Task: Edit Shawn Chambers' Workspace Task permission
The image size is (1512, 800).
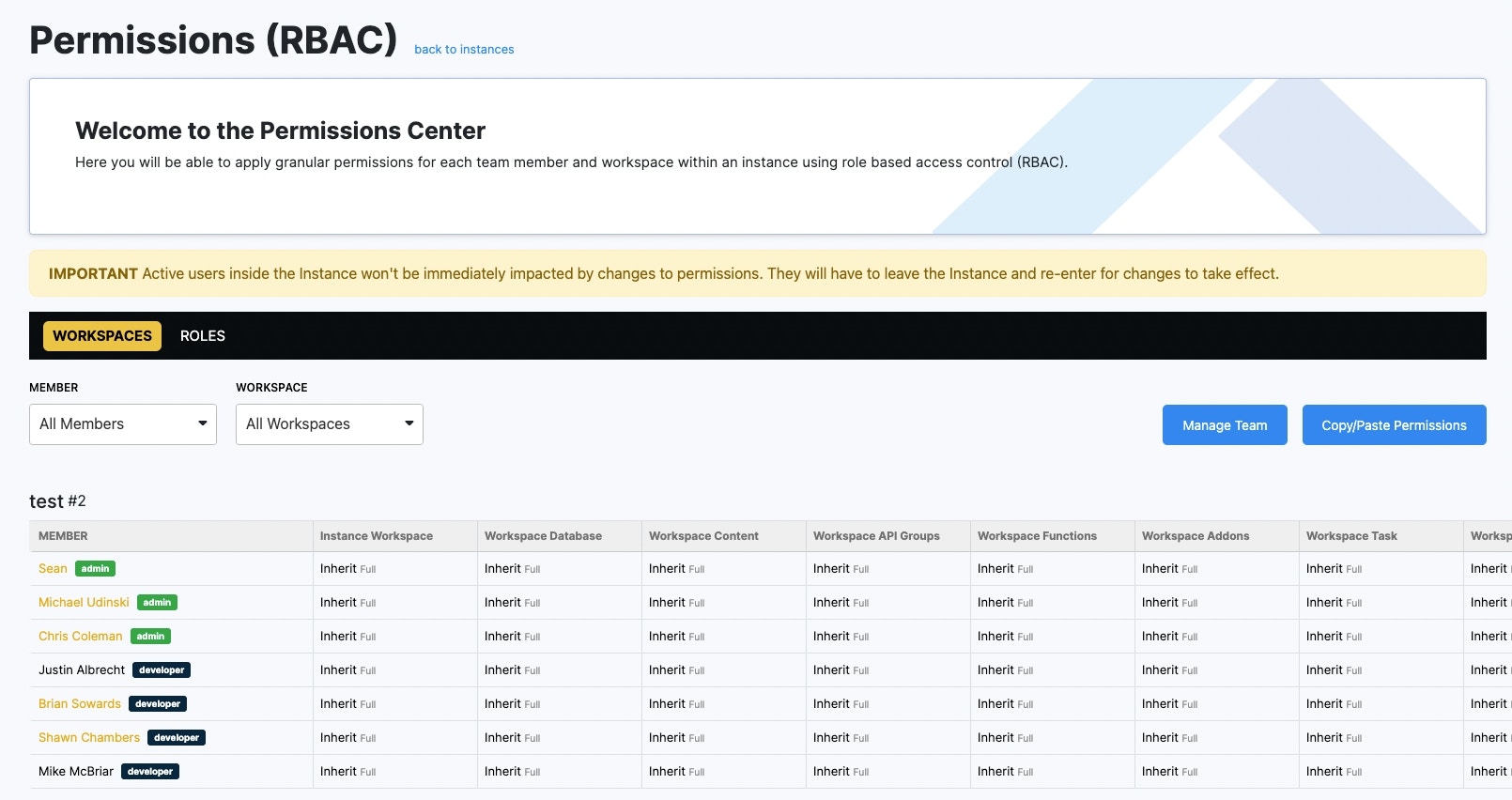Action: (x=1334, y=738)
